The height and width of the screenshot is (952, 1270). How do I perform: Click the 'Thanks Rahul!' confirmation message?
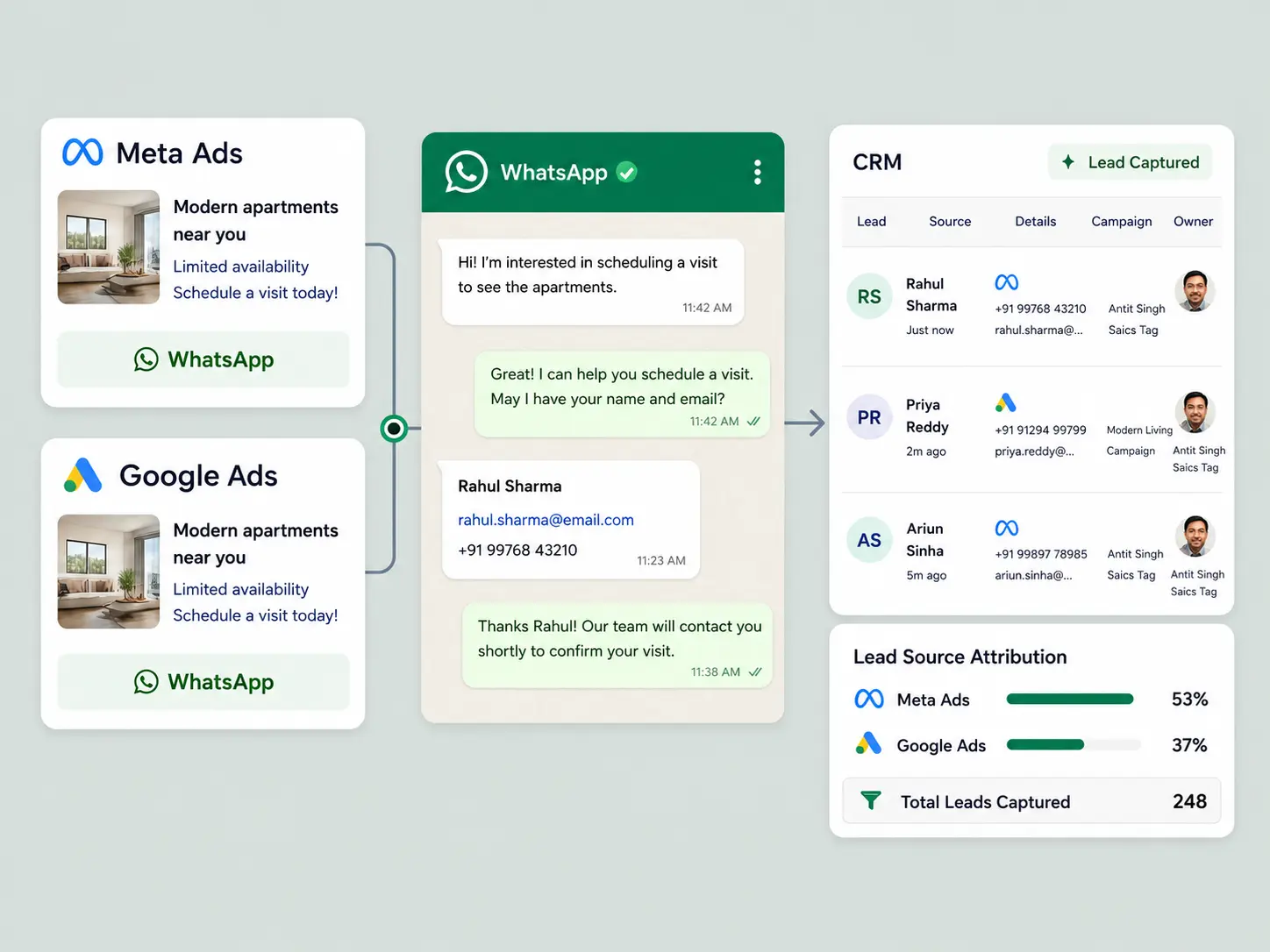[617, 645]
